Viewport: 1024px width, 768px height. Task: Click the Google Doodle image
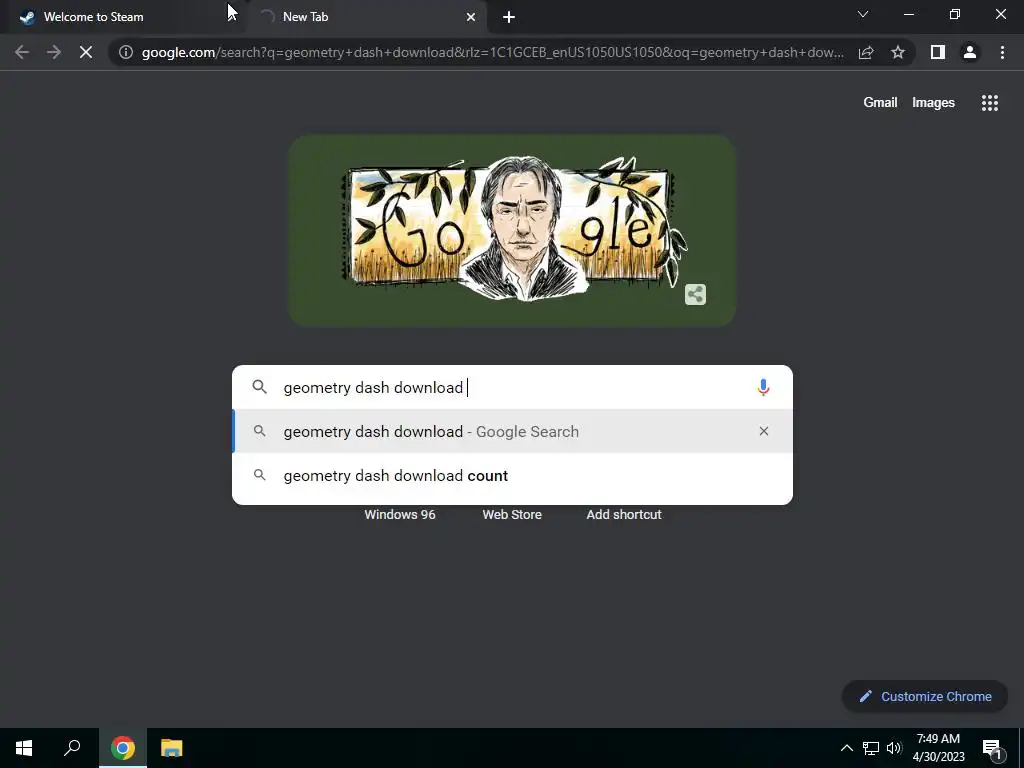[512, 230]
